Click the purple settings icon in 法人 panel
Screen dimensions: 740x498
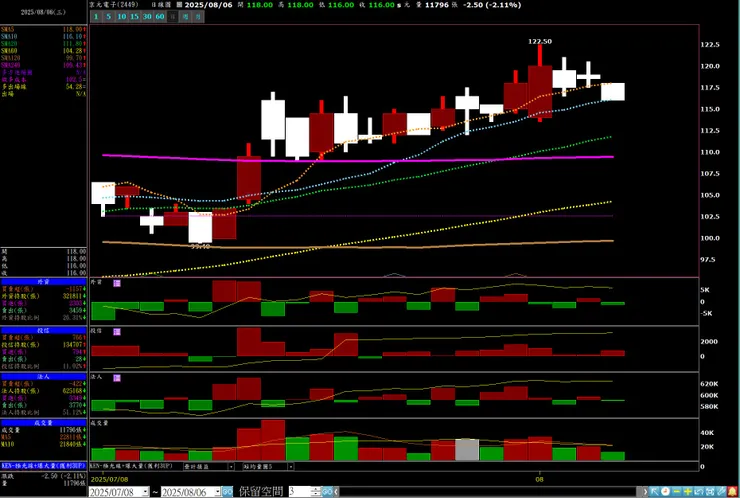pyautogui.click(x=117, y=378)
